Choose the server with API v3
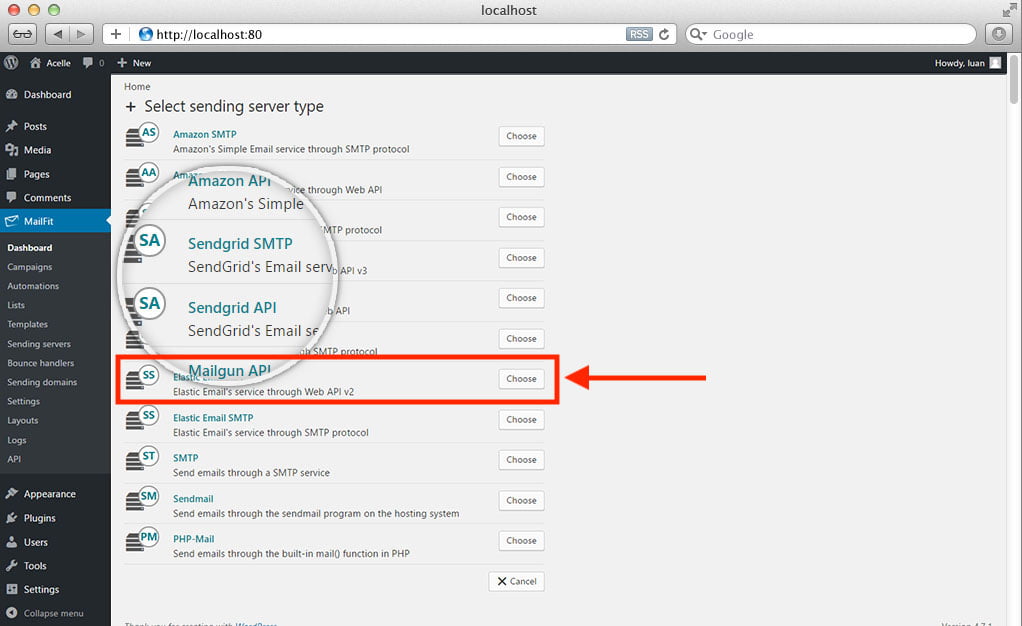Image resolution: width=1022 pixels, height=626 pixels. tap(521, 258)
